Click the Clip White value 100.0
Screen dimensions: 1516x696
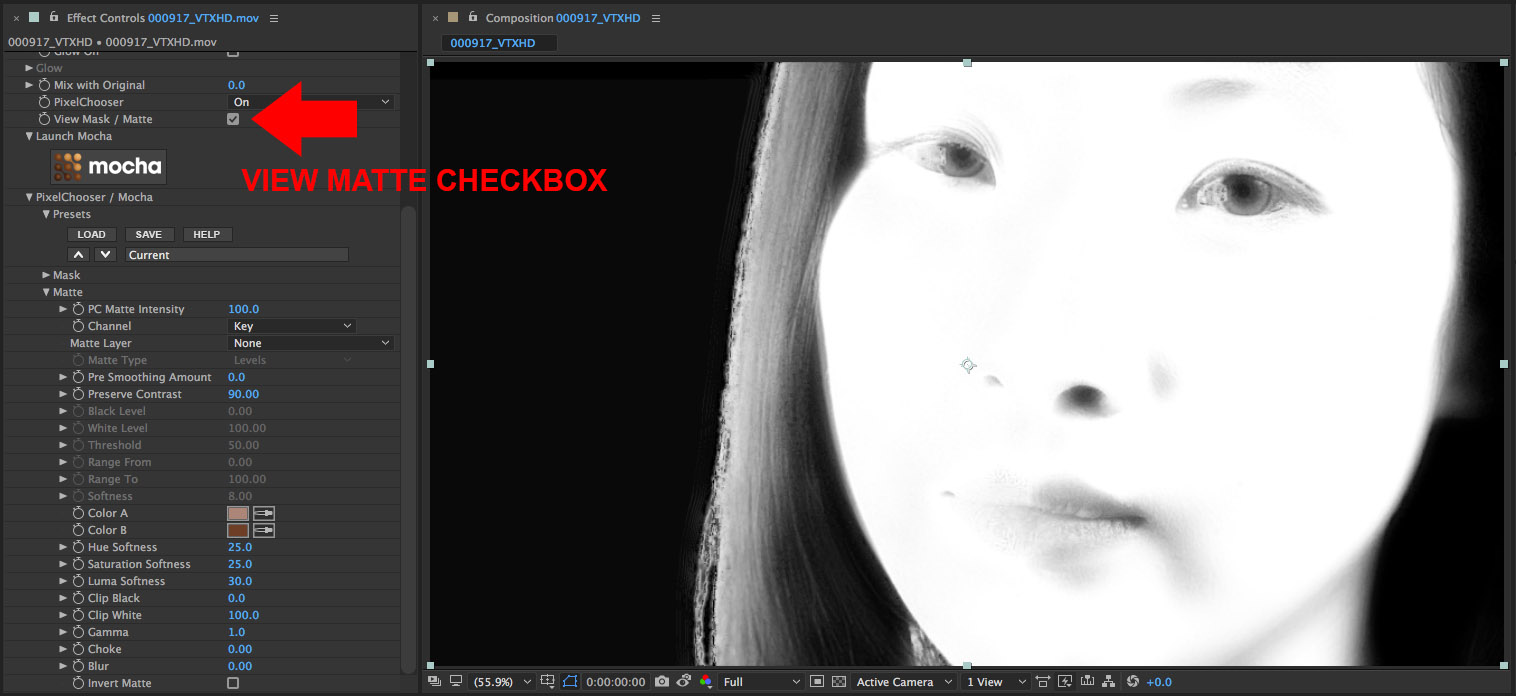coord(244,615)
